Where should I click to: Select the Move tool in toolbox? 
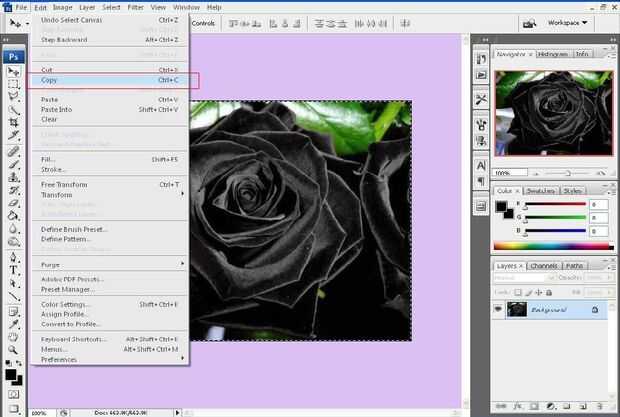[x=13, y=72]
